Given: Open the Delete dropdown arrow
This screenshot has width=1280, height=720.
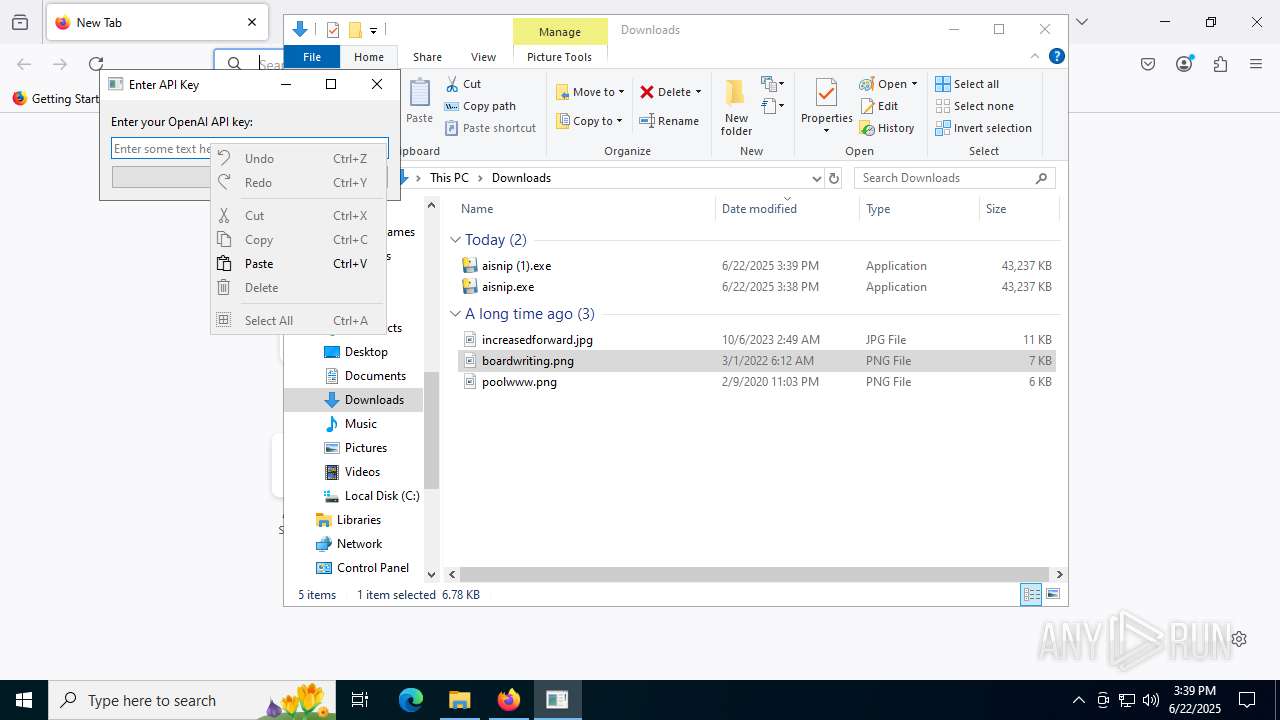Looking at the screenshot, I should click(x=698, y=92).
